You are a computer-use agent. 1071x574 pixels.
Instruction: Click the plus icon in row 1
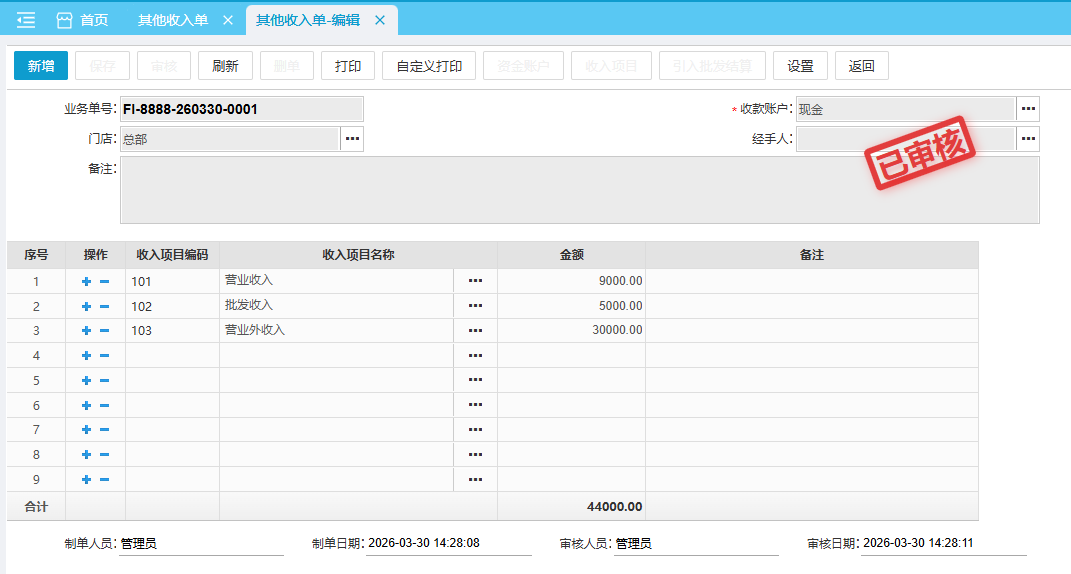coord(86,282)
